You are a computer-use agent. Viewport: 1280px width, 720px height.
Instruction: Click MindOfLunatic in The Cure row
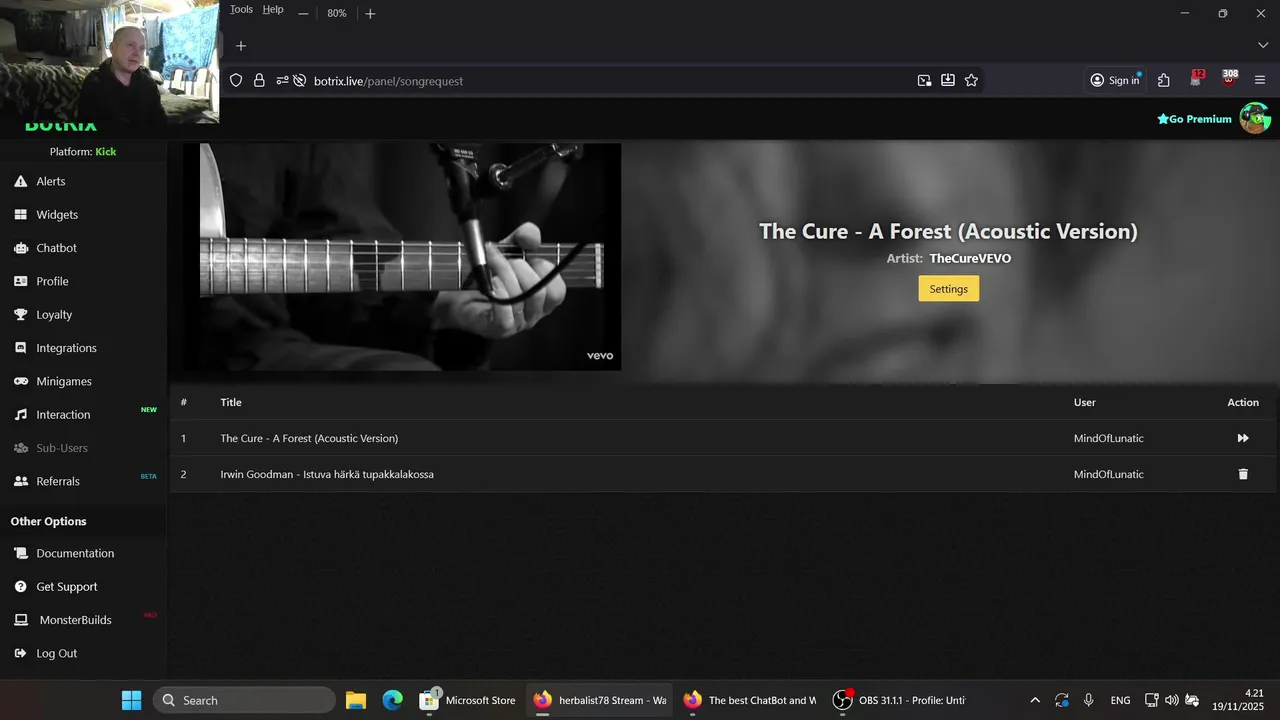[x=1109, y=438]
